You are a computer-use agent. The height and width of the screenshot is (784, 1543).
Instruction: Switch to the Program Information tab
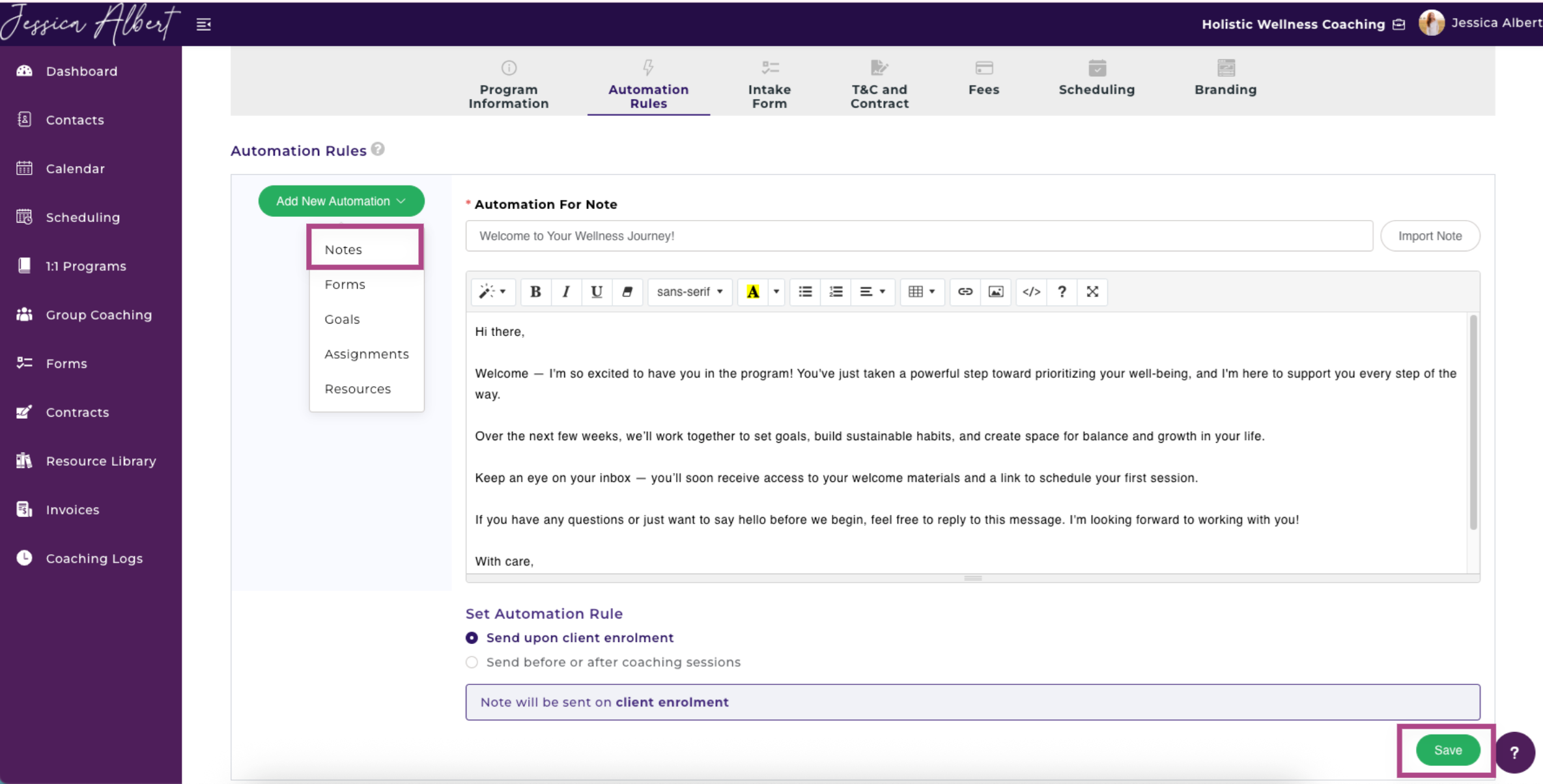coord(509,85)
